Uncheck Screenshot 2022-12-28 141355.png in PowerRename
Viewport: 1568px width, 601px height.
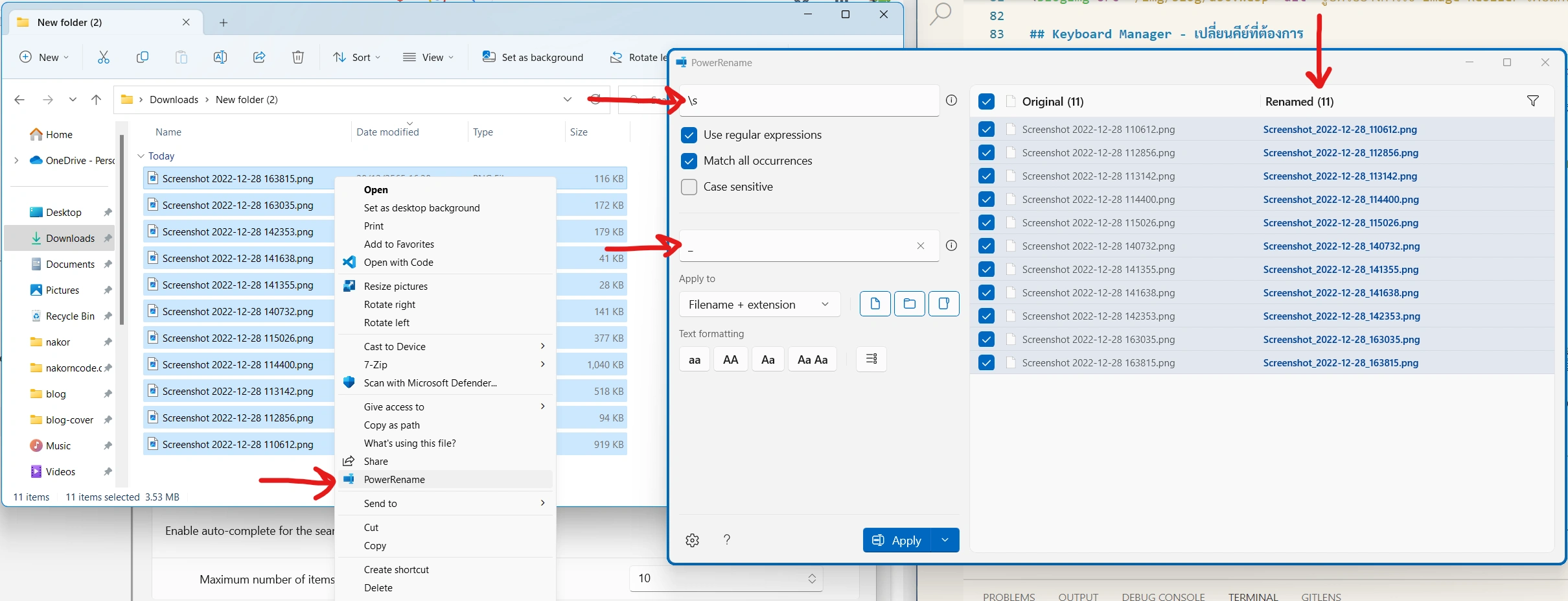click(986, 269)
